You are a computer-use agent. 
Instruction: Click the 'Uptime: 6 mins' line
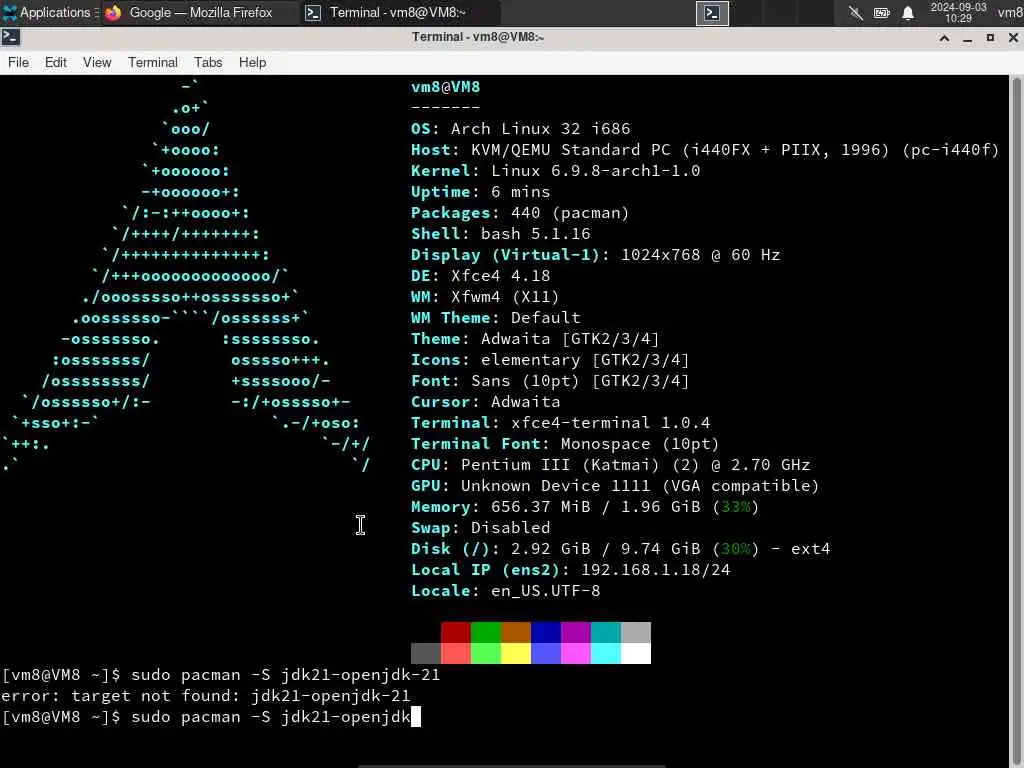(481, 192)
